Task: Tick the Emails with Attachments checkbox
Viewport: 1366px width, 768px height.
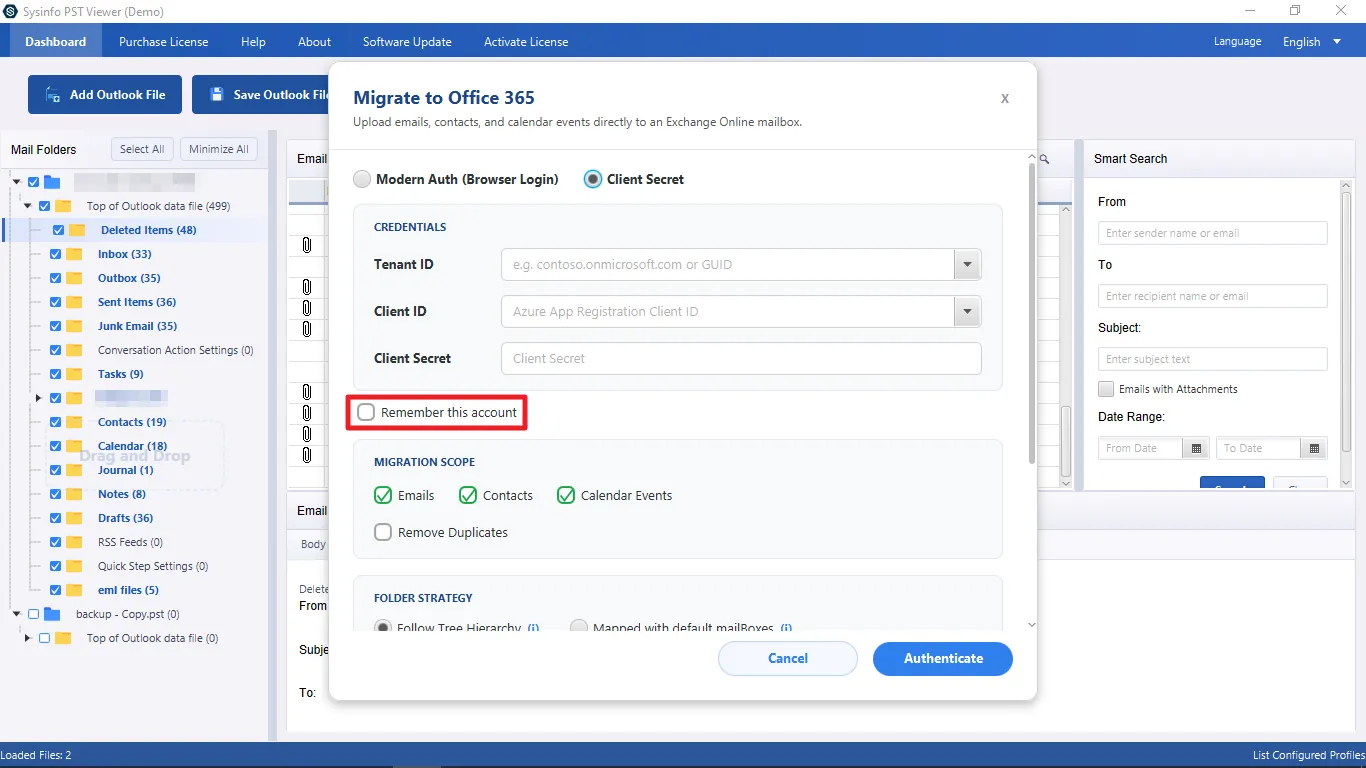Action: (x=1106, y=389)
